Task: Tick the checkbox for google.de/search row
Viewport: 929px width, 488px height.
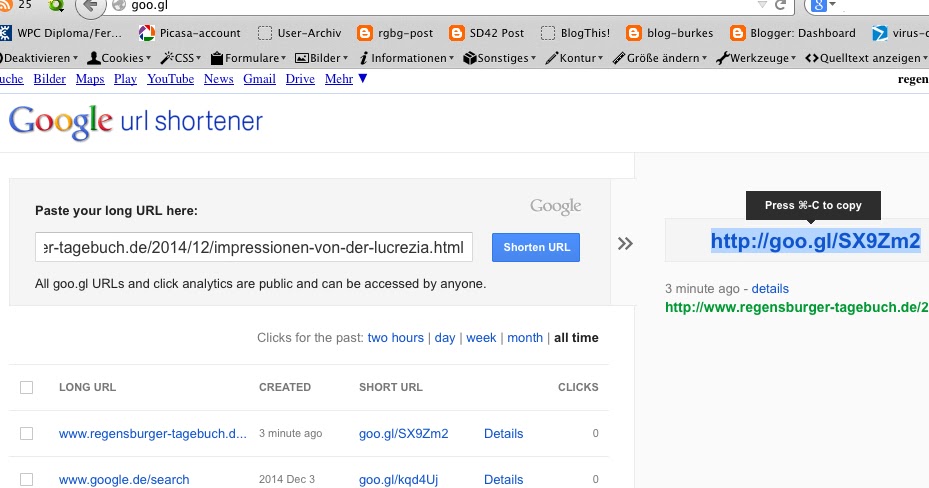Action: click(26, 479)
